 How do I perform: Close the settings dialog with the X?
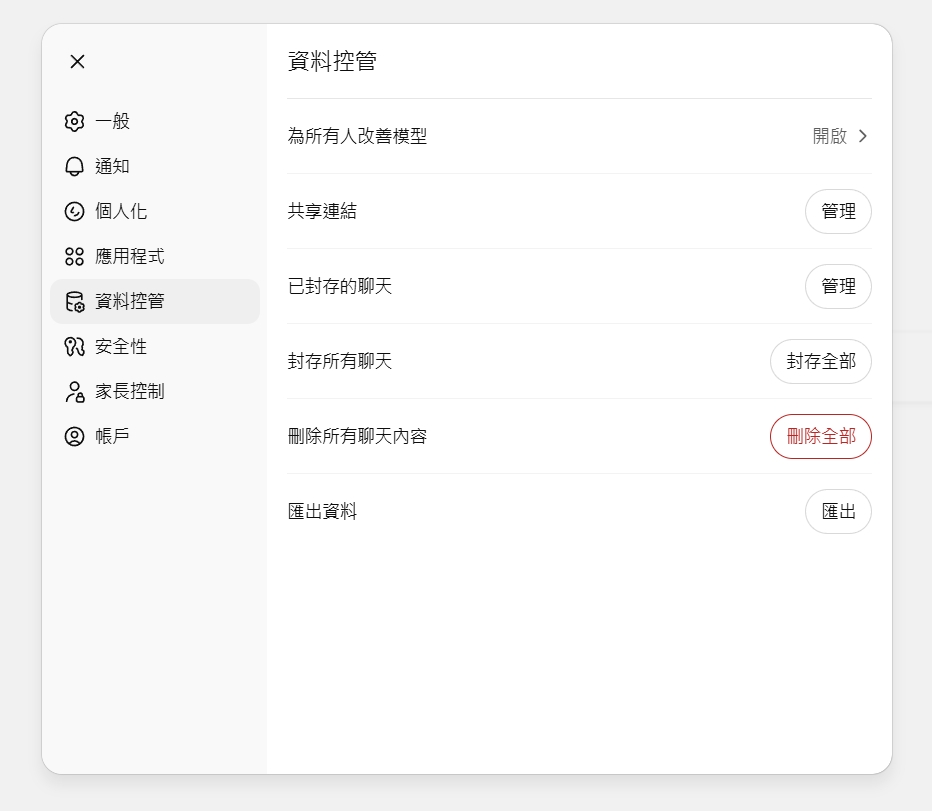point(77,62)
